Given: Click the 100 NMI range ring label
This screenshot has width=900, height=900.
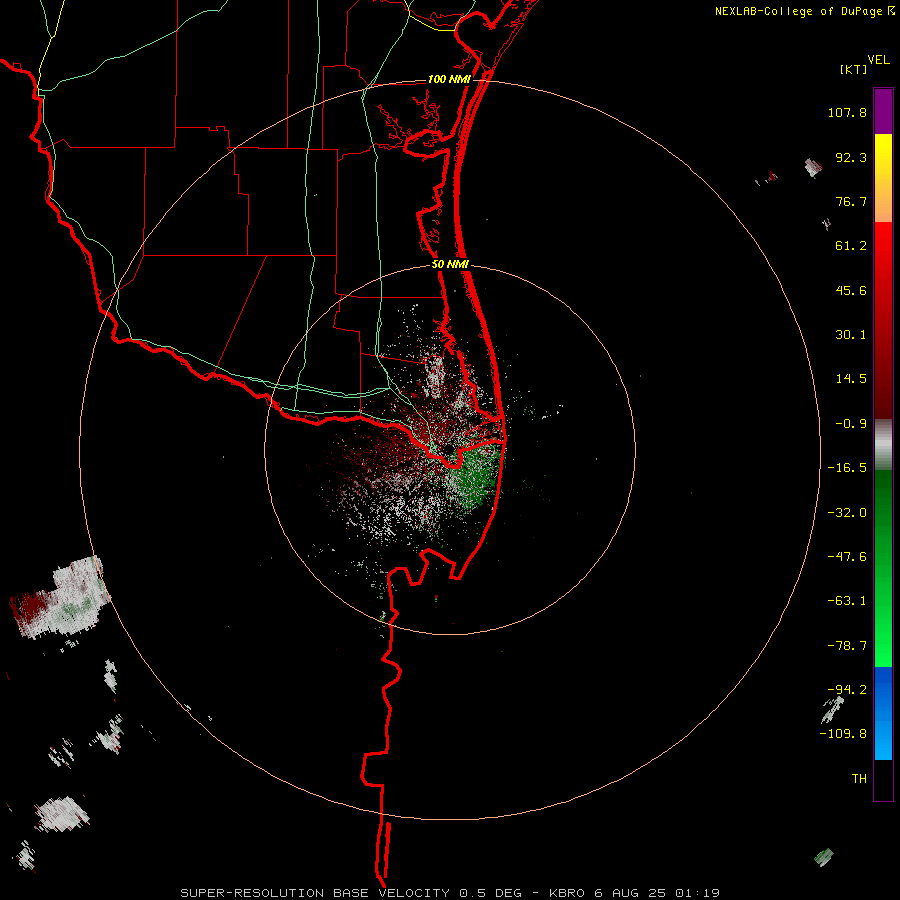Looking at the screenshot, I should [x=449, y=79].
